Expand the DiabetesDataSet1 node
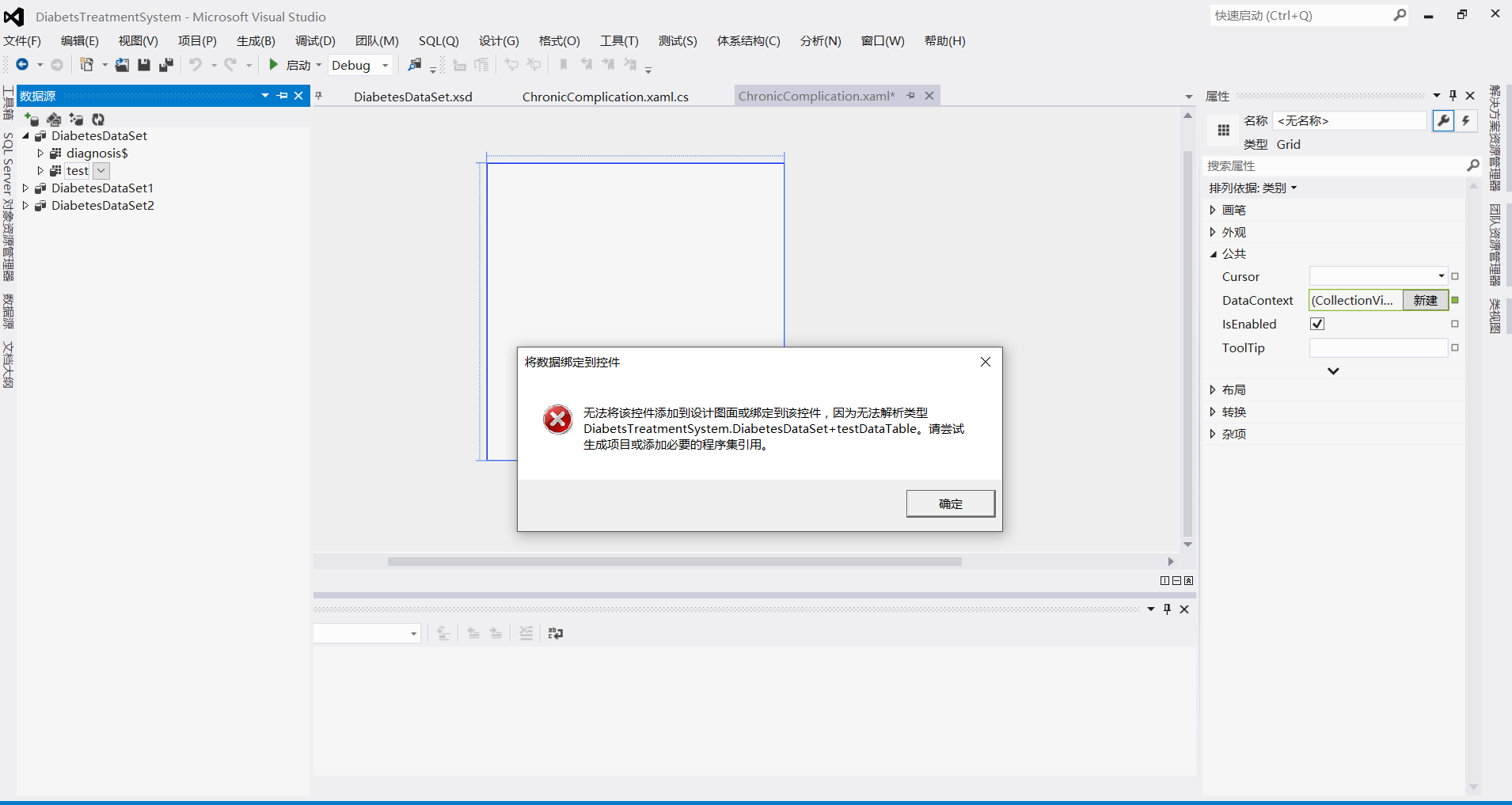 (x=25, y=188)
